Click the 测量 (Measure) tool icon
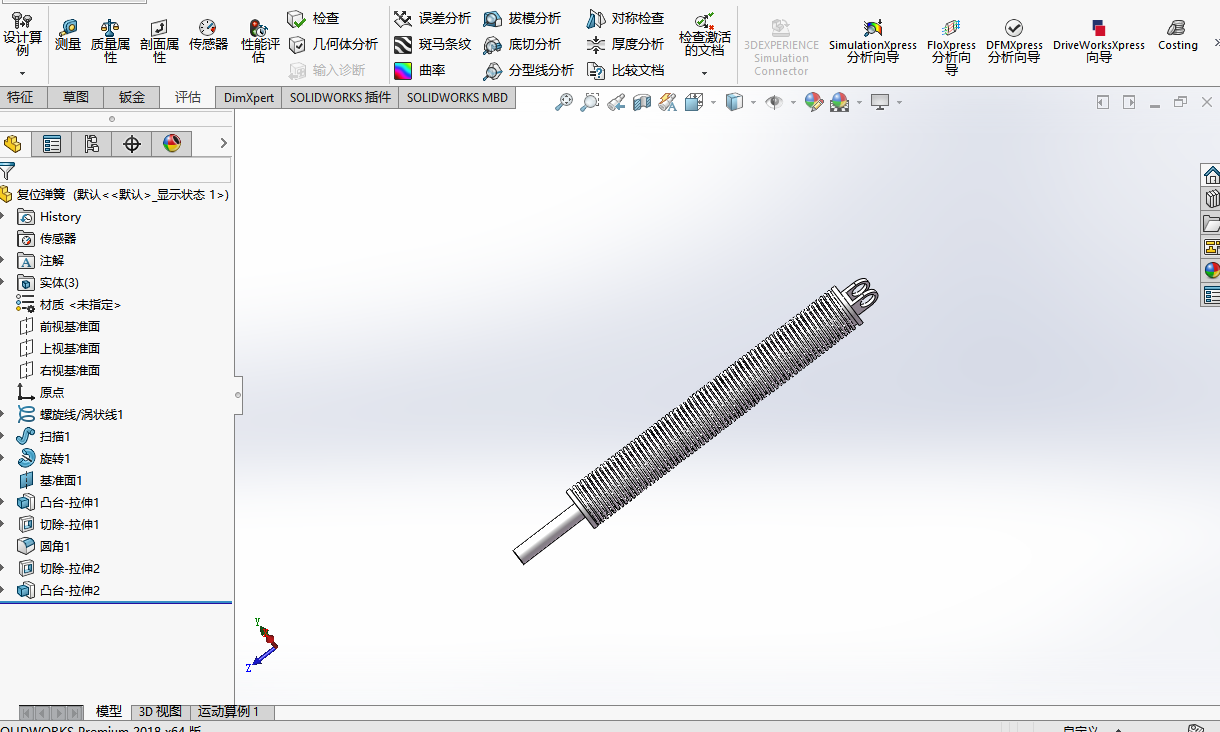The width and height of the screenshot is (1220, 732). click(x=68, y=33)
